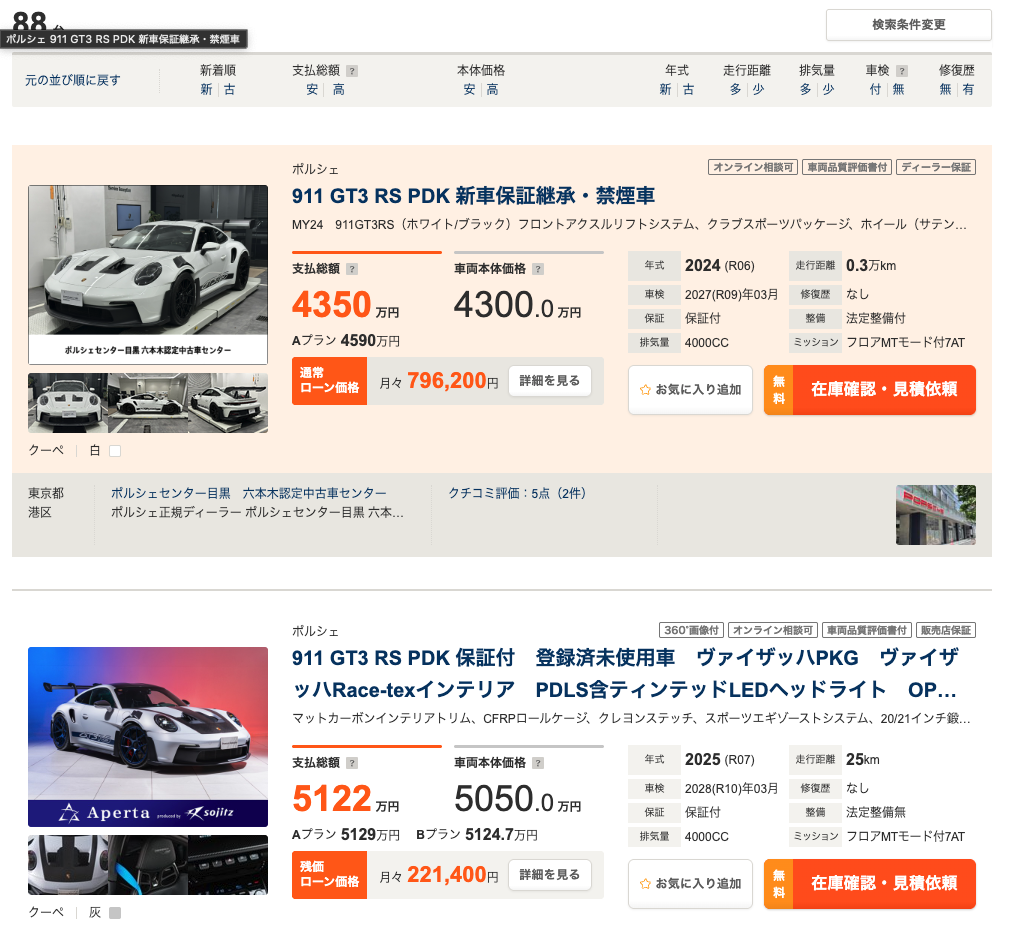
Task: Sort 支払総額 by 安 (cheapest)
Action: (312, 89)
